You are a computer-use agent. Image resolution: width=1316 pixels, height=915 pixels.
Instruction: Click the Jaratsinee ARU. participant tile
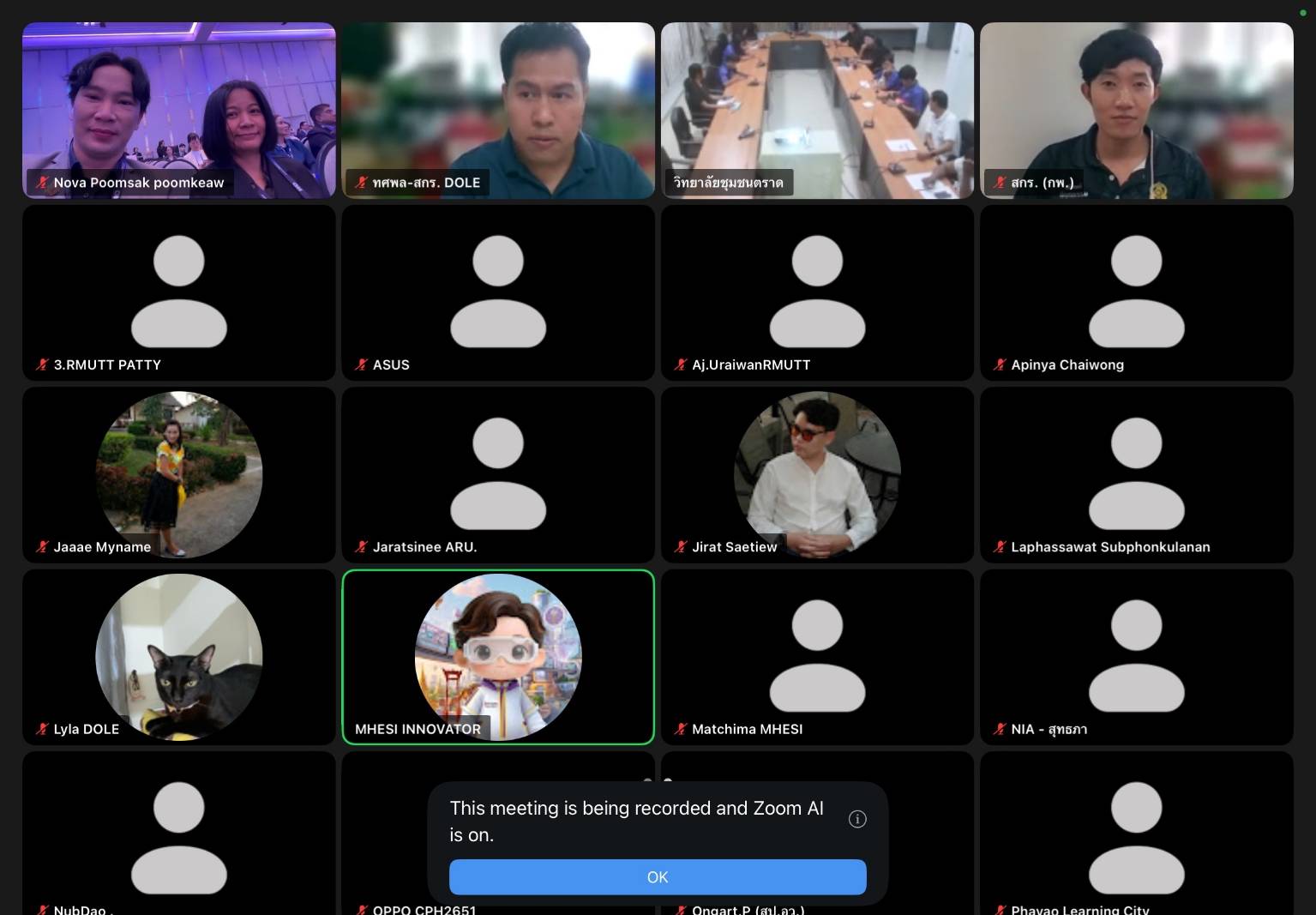tap(498, 474)
